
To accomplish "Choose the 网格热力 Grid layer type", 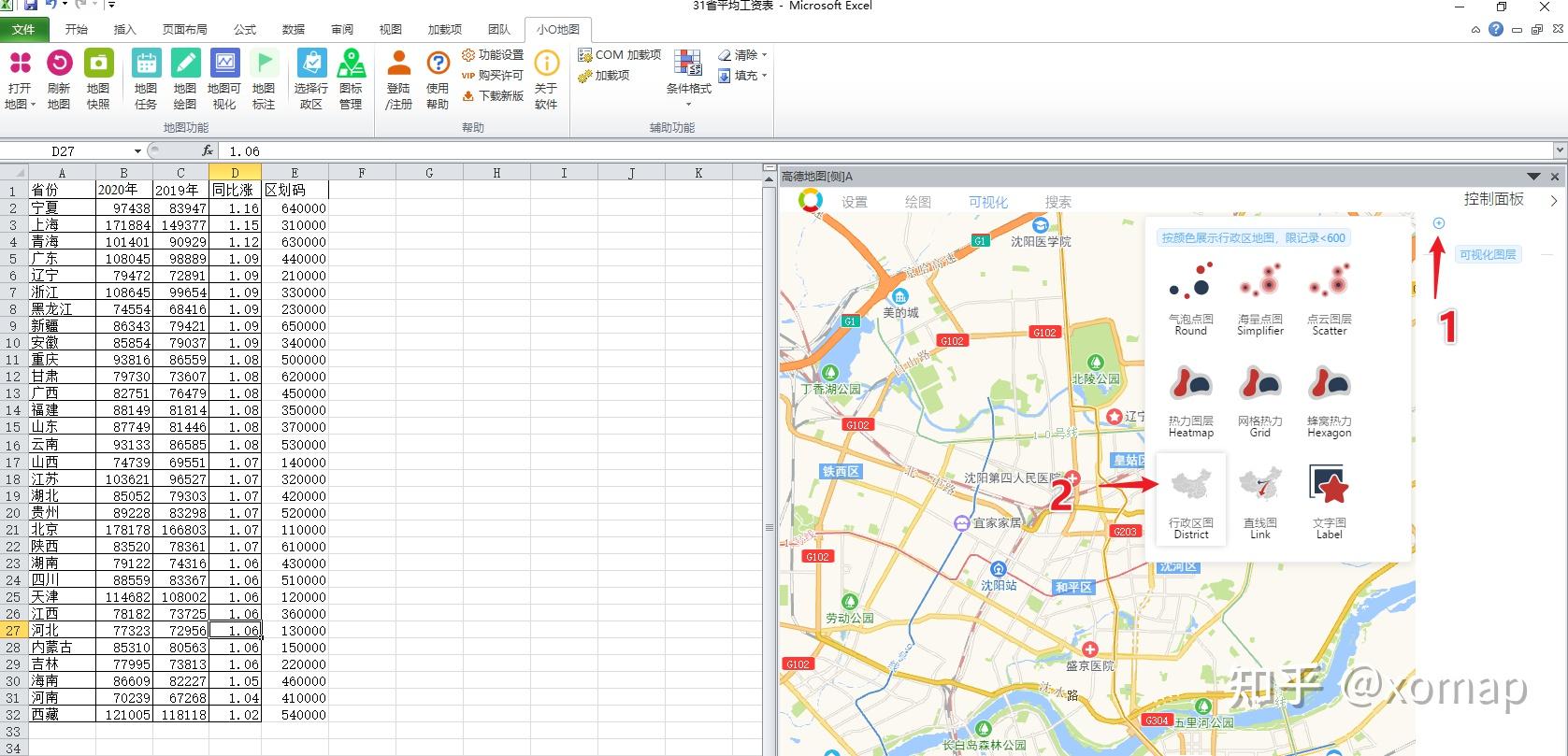I will click(1260, 401).
